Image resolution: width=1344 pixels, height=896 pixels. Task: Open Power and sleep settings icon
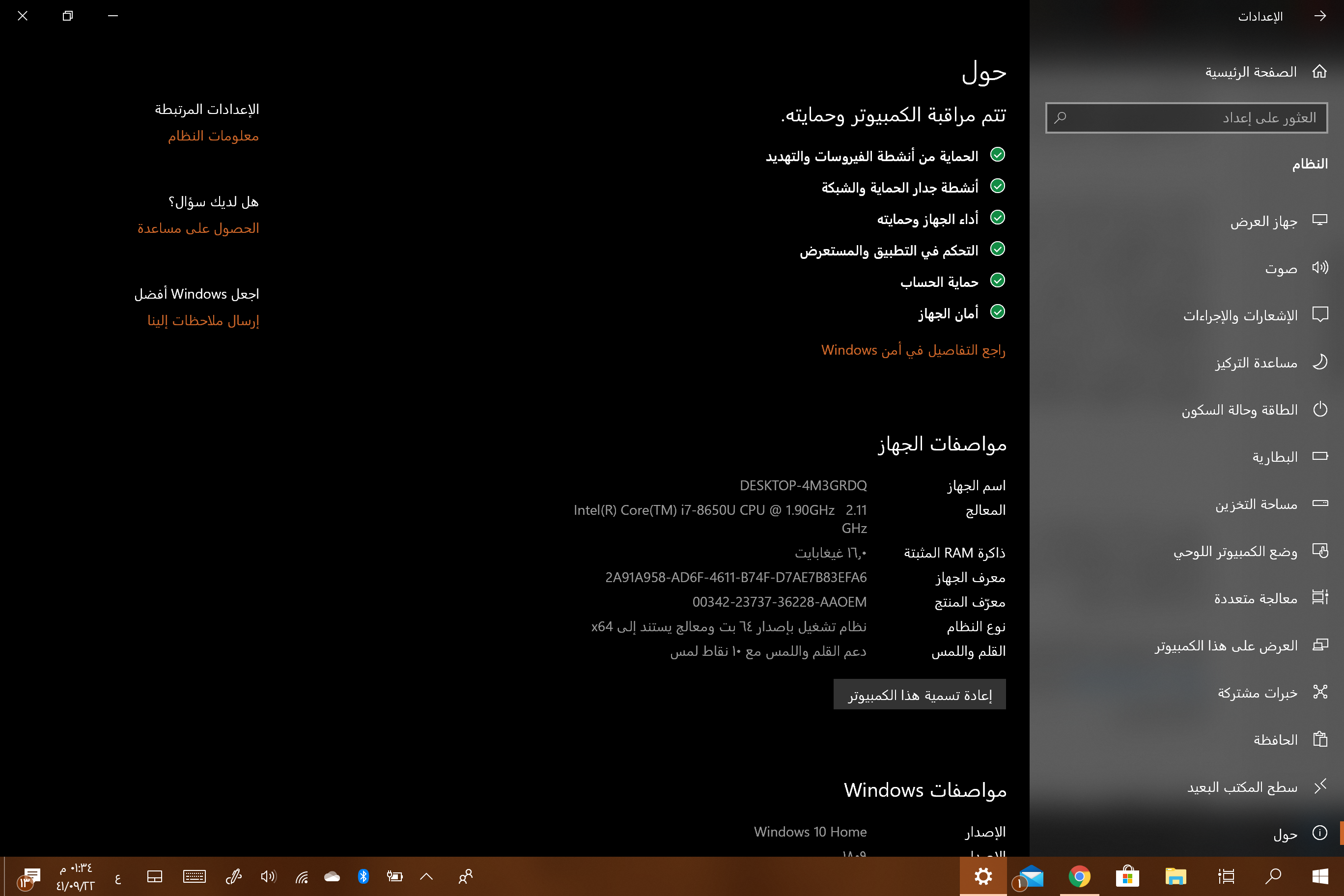(1319, 409)
